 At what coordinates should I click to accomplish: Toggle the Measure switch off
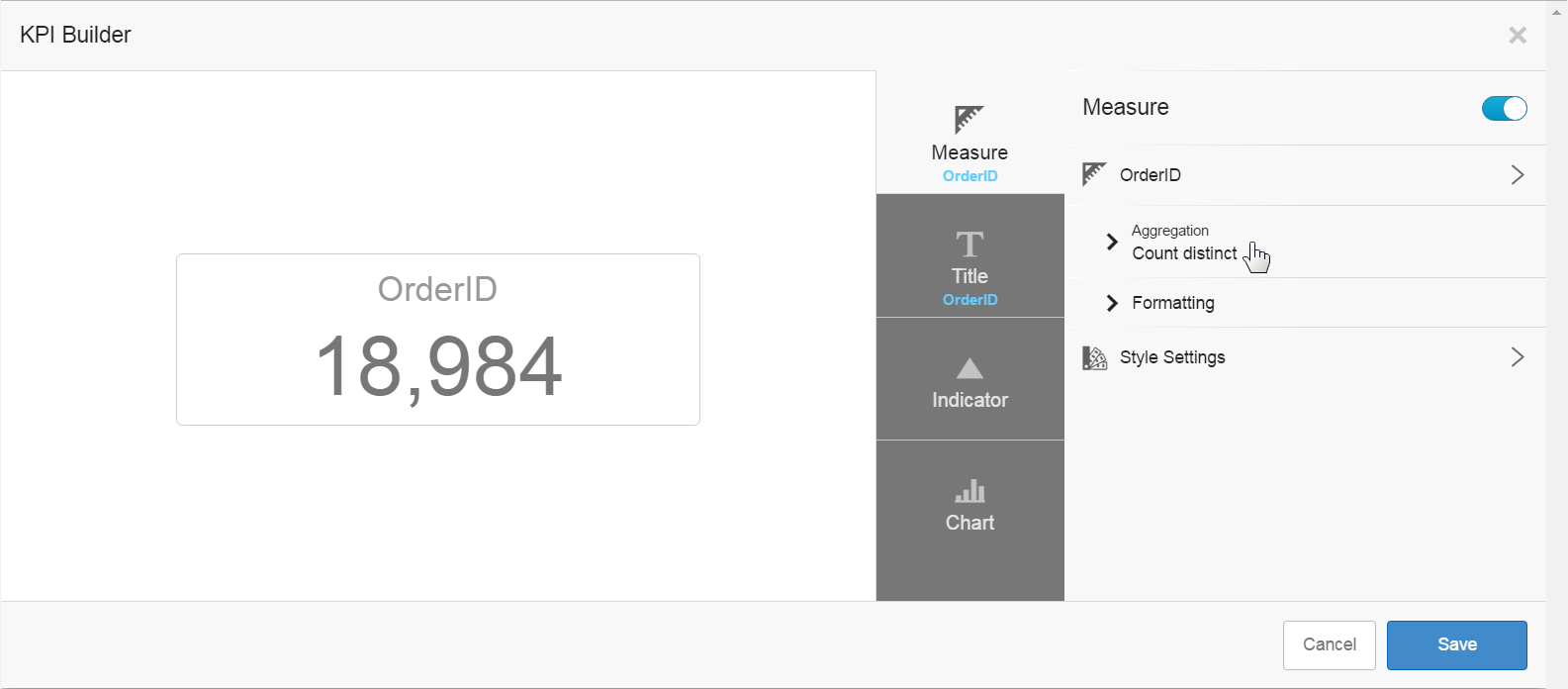pos(1504,108)
